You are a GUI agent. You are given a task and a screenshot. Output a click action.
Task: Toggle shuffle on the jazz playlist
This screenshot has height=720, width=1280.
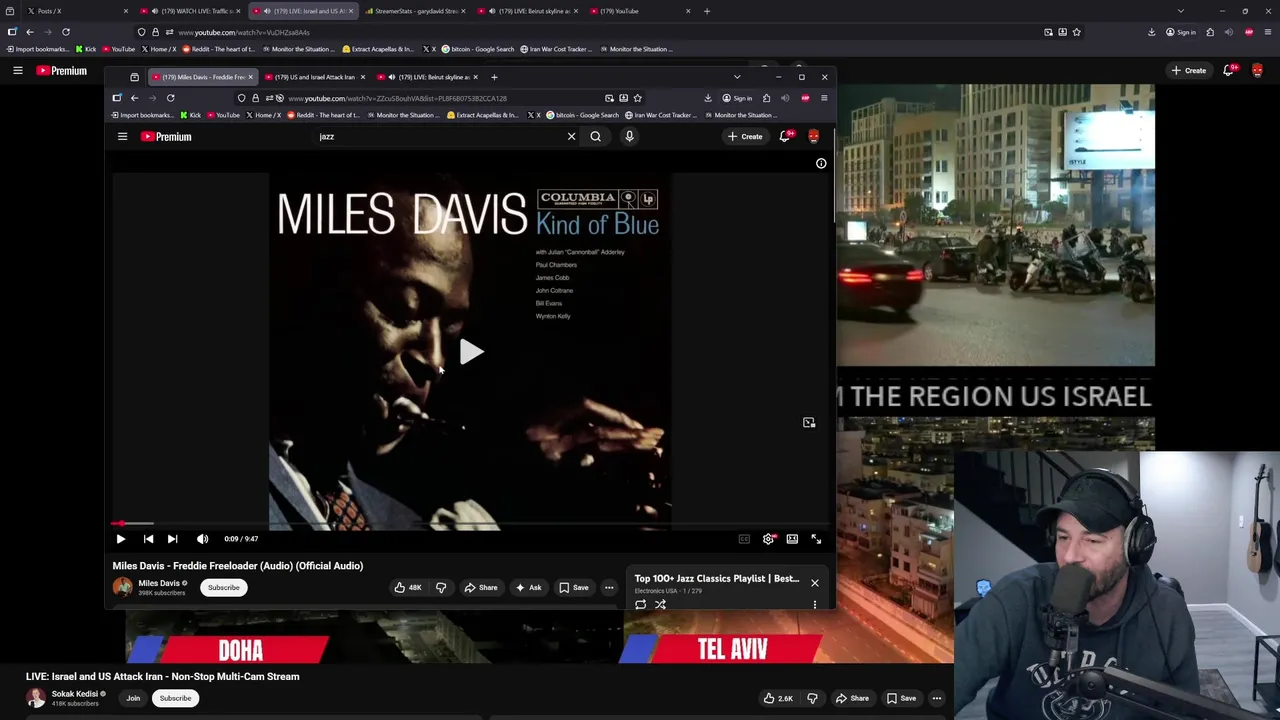click(x=660, y=604)
